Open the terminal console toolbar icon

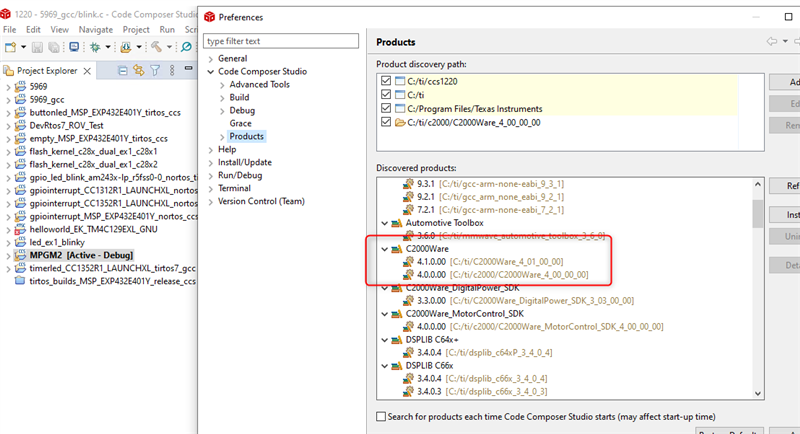click(x=74, y=47)
